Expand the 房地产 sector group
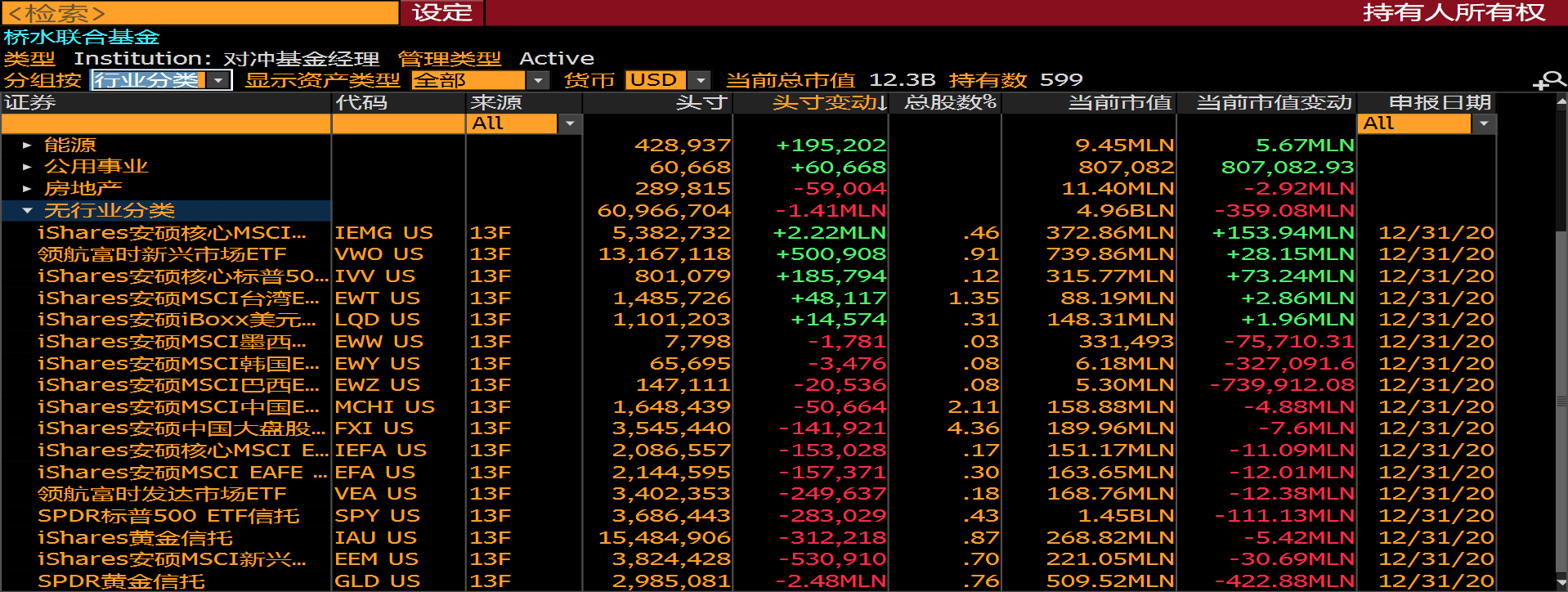1568x592 pixels. pyautogui.click(x=27, y=189)
